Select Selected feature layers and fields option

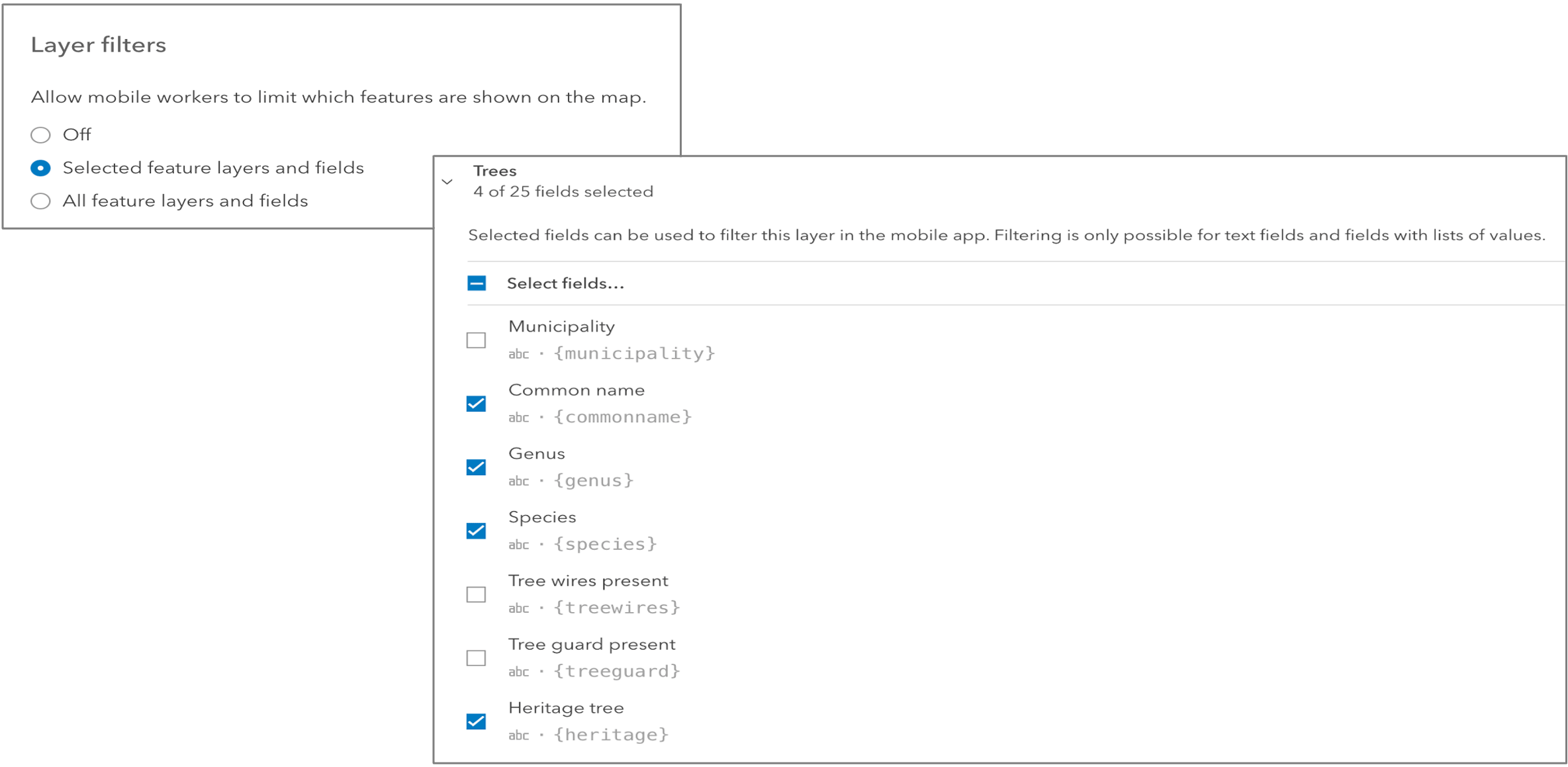[40, 167]
